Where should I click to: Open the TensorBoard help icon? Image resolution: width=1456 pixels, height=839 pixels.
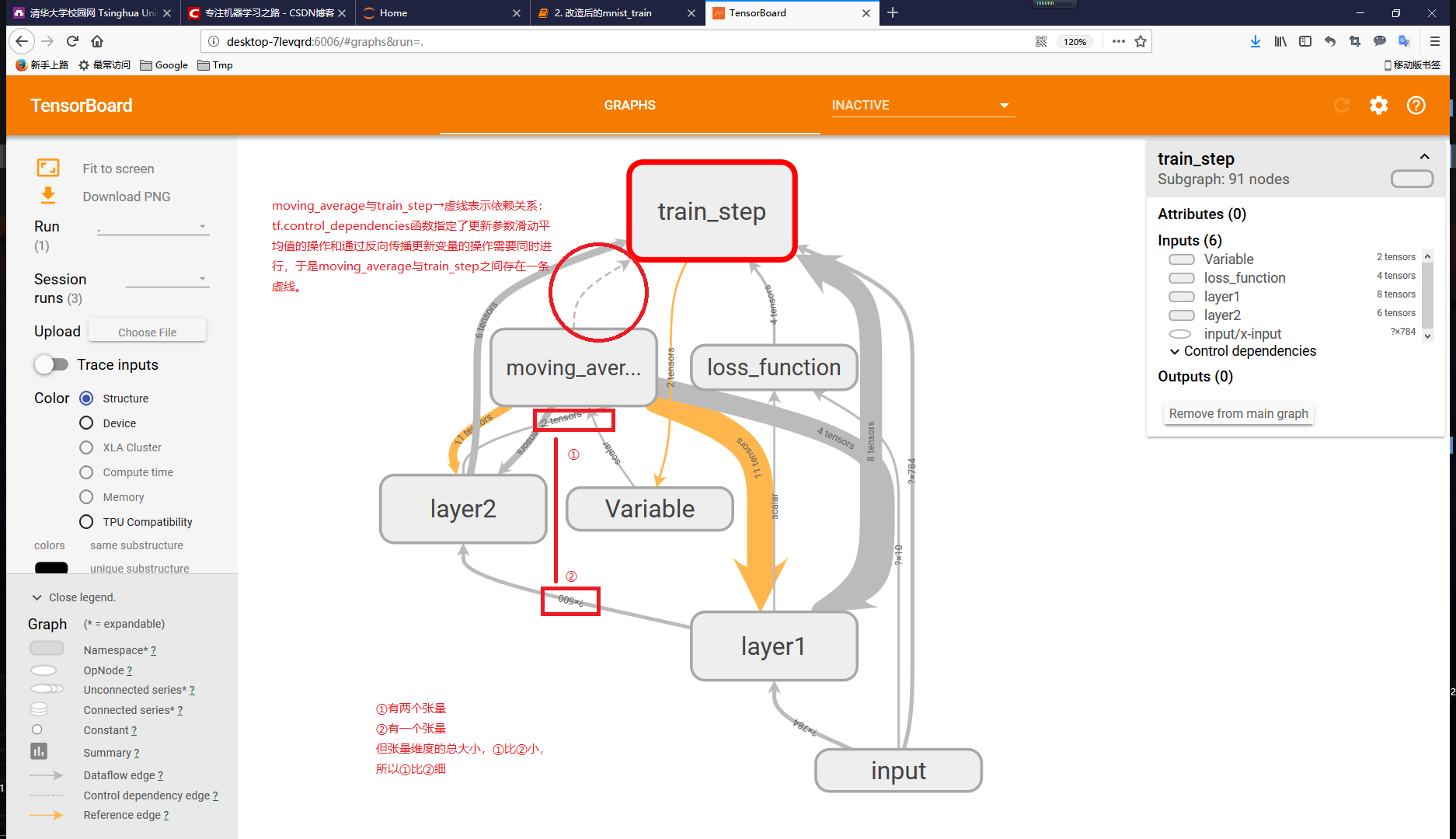tap(1416, 106)
